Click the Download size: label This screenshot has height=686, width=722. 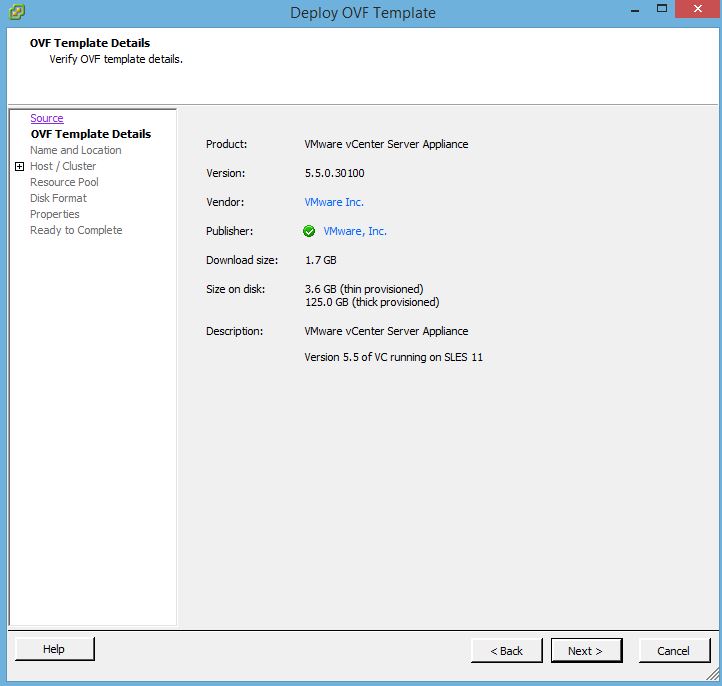(x=242, y=260)
